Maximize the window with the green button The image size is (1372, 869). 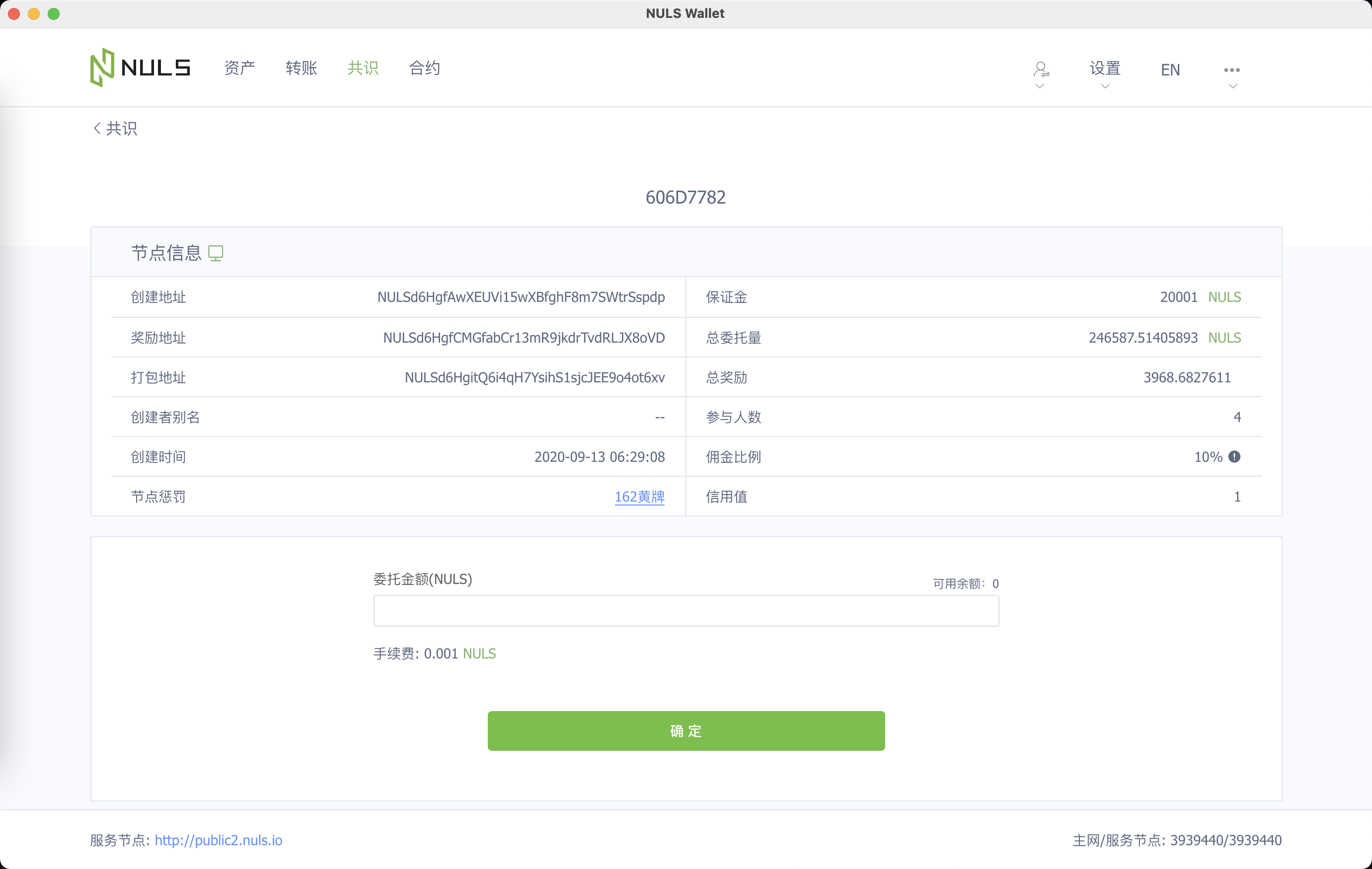54,14
